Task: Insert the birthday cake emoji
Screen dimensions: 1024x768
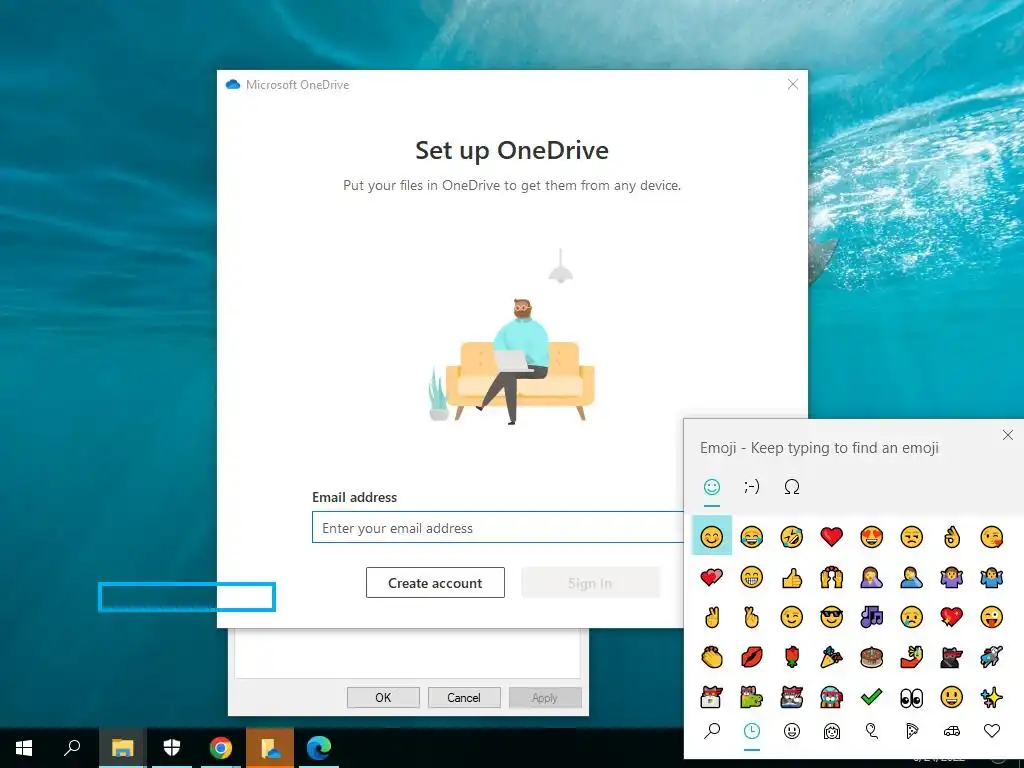Action: tap(871, 657)
